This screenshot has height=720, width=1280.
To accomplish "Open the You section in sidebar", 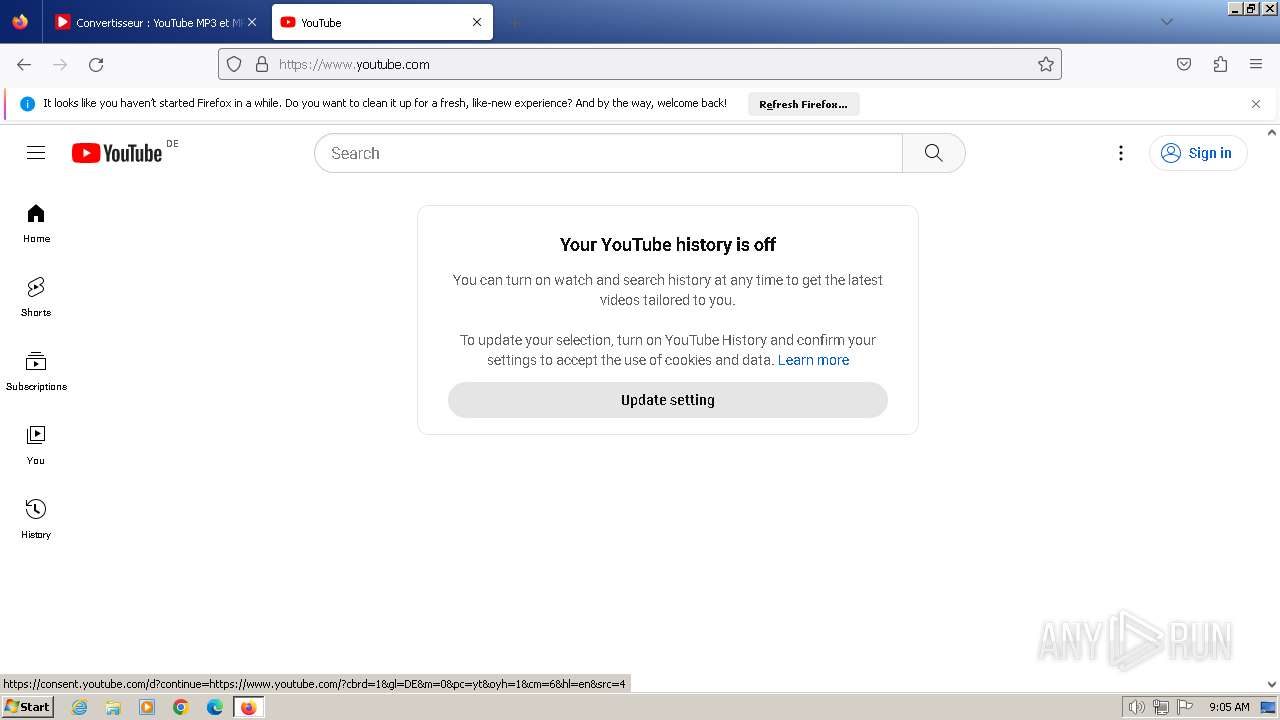I will coord(36,446).
